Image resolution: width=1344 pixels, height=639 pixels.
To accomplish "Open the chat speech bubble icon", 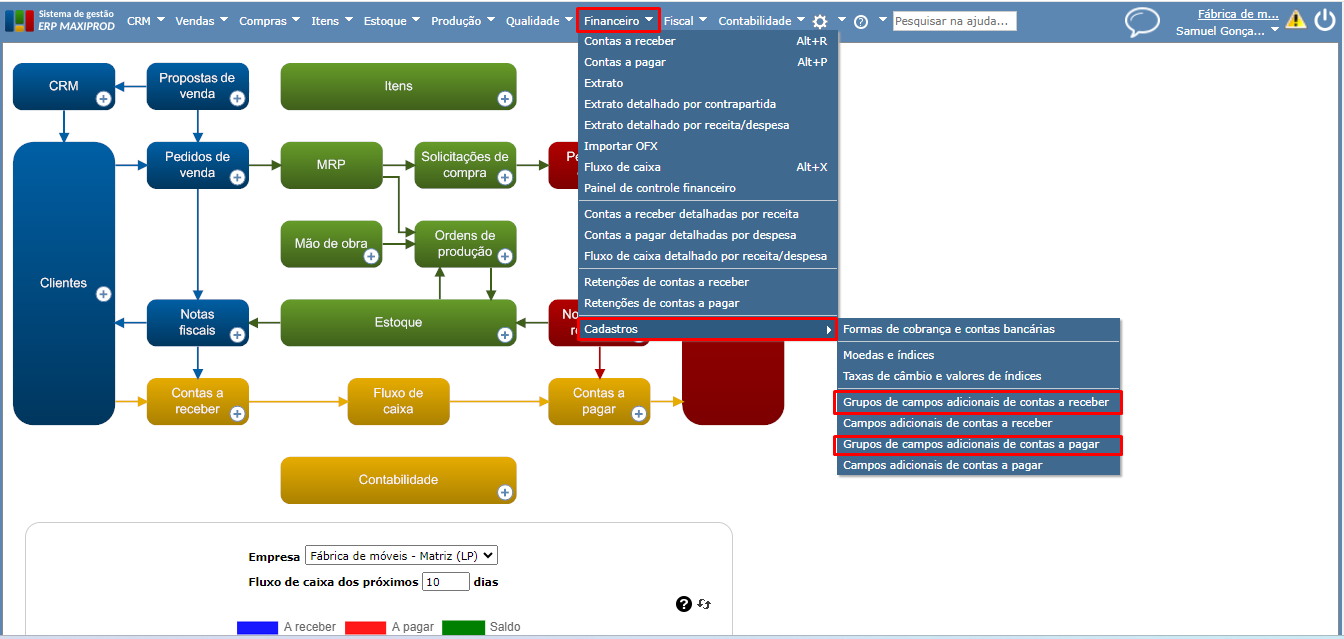I will point(1142,22).
